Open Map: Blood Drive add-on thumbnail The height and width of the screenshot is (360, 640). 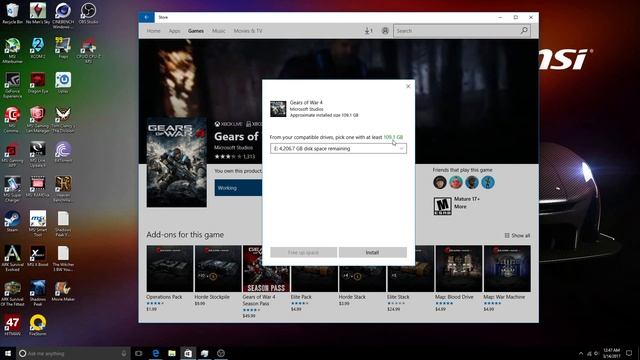(459, 268)
